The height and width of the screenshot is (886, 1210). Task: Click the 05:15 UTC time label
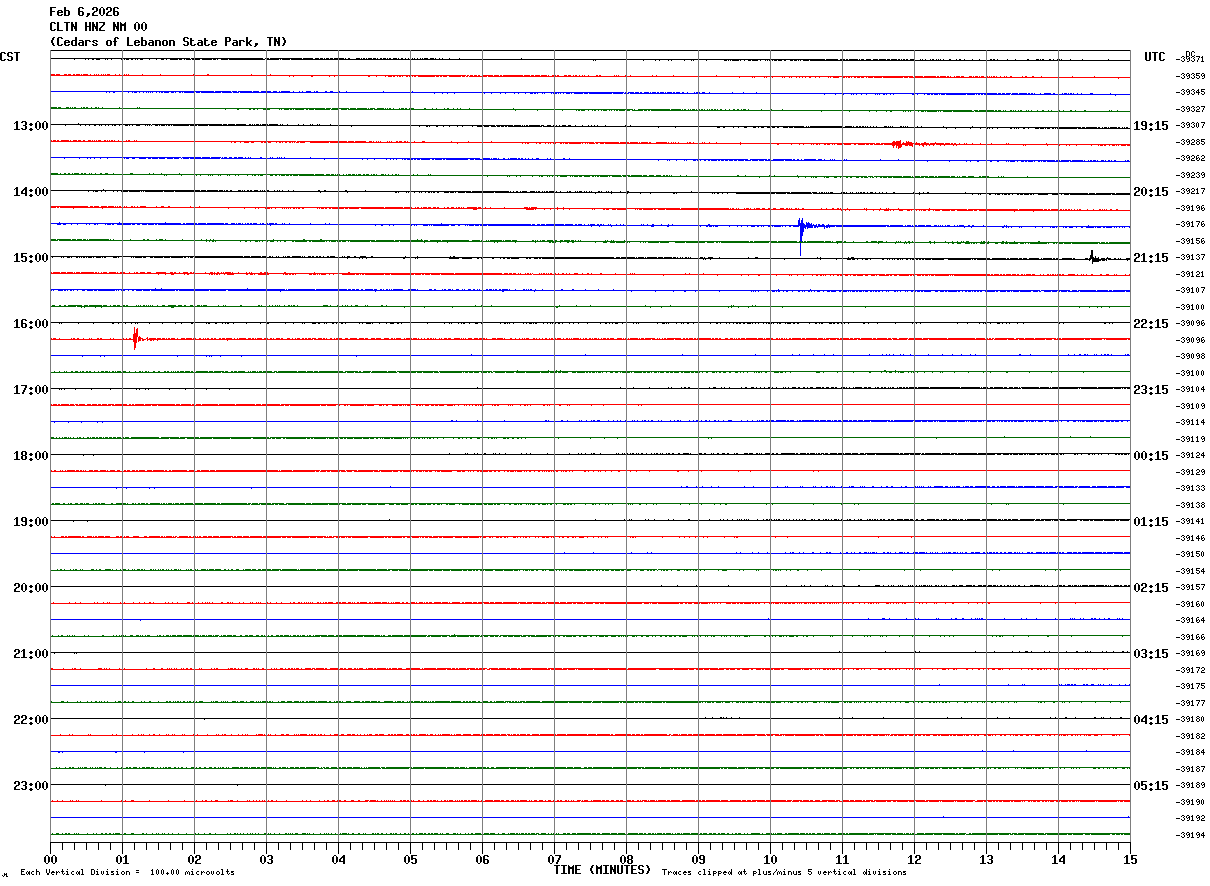point(1151,786)
